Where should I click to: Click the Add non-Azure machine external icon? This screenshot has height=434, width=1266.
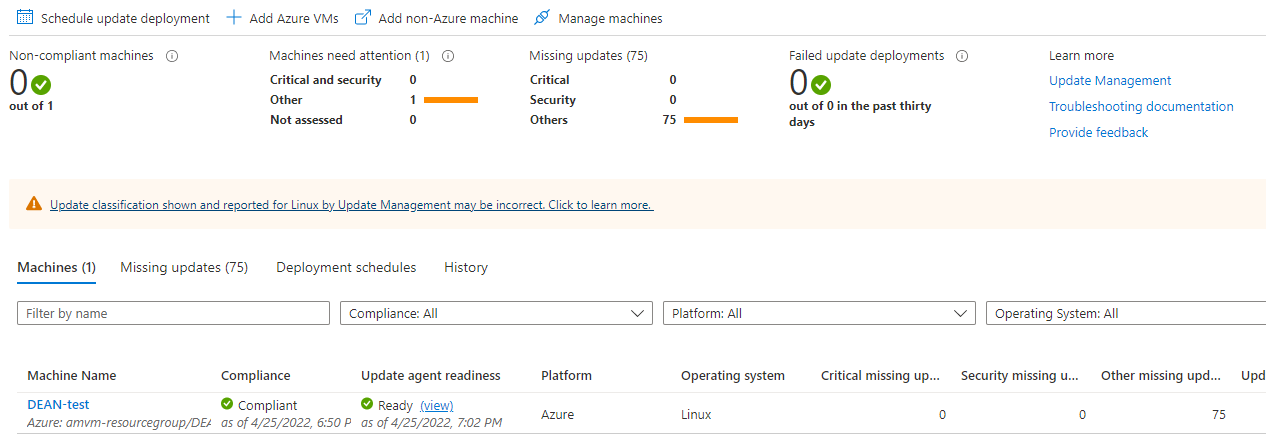363,18
